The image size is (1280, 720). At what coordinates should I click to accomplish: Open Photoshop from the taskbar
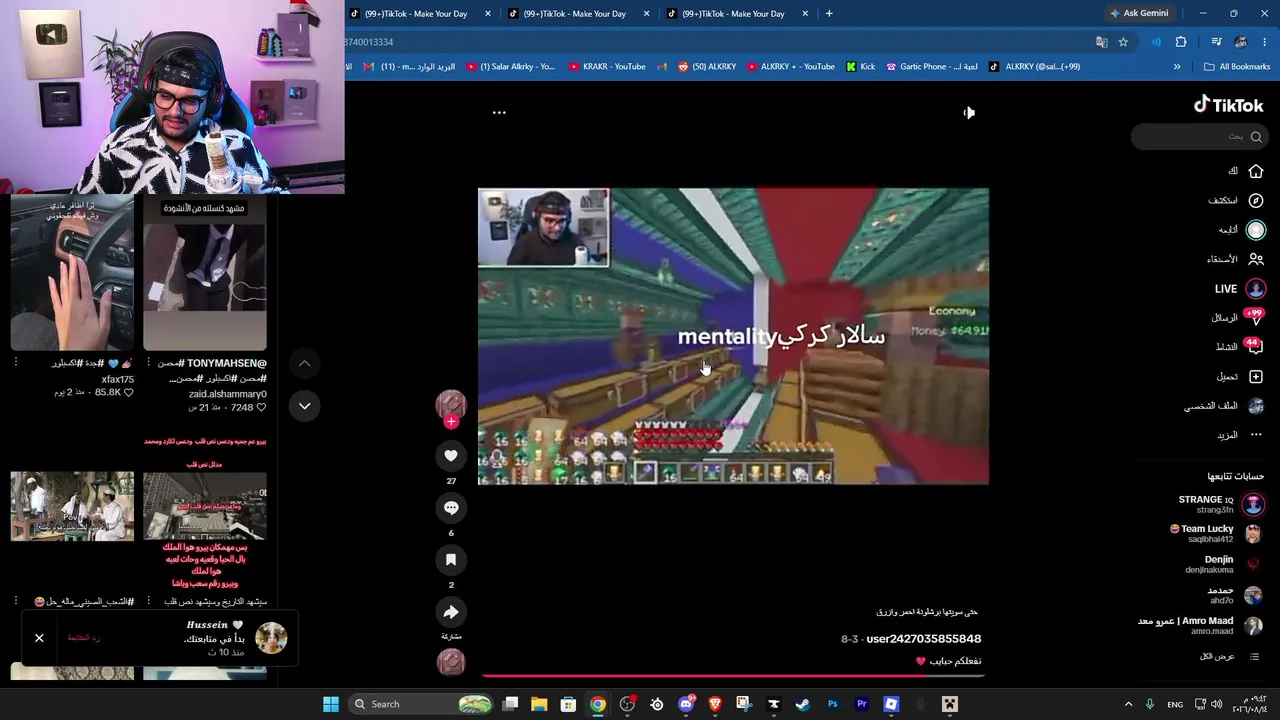tap(832, 704)
